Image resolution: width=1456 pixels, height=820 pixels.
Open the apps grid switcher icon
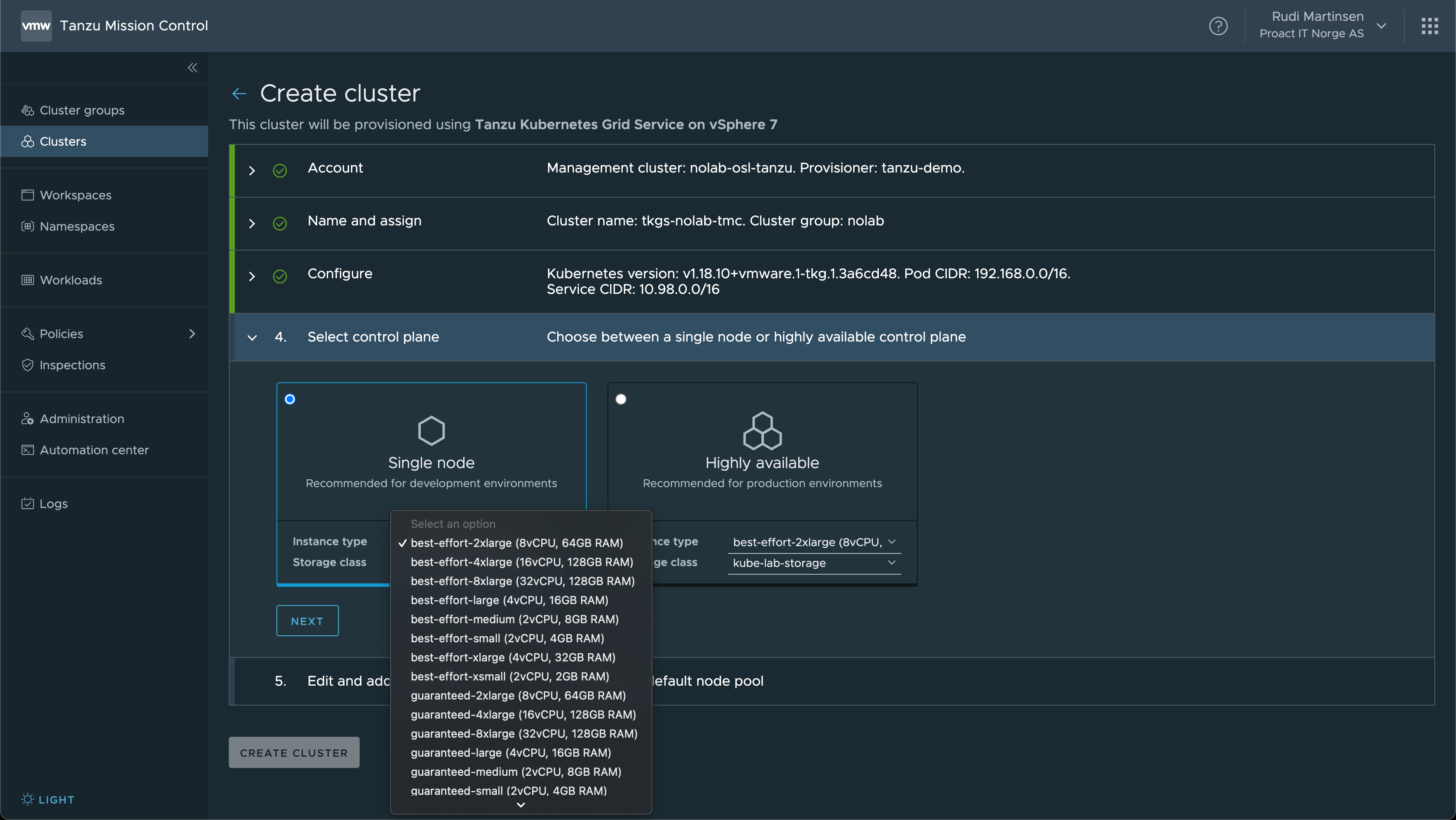pos(1430,26)
